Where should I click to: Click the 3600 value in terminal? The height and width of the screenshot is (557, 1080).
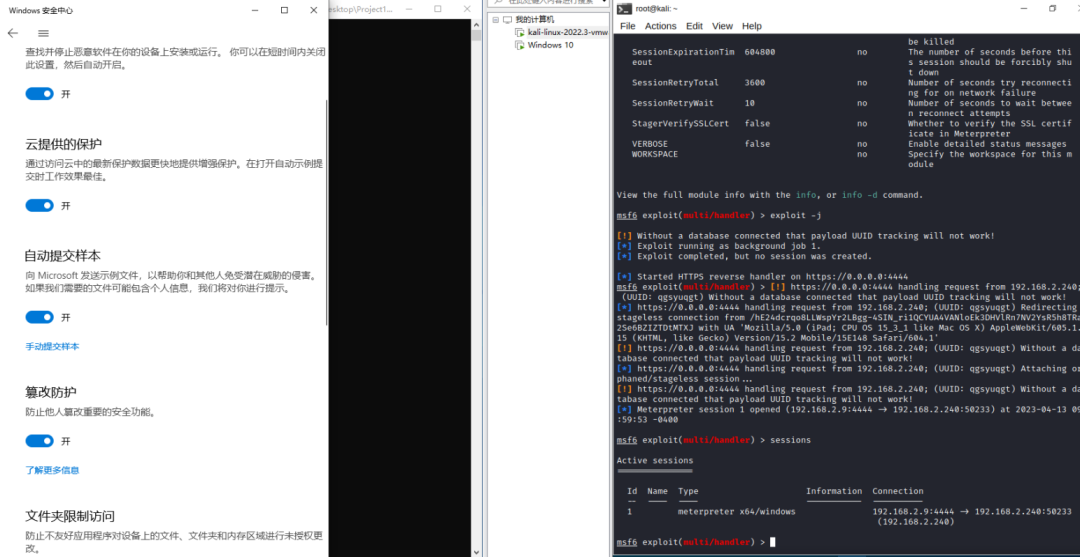pos(754,83)
